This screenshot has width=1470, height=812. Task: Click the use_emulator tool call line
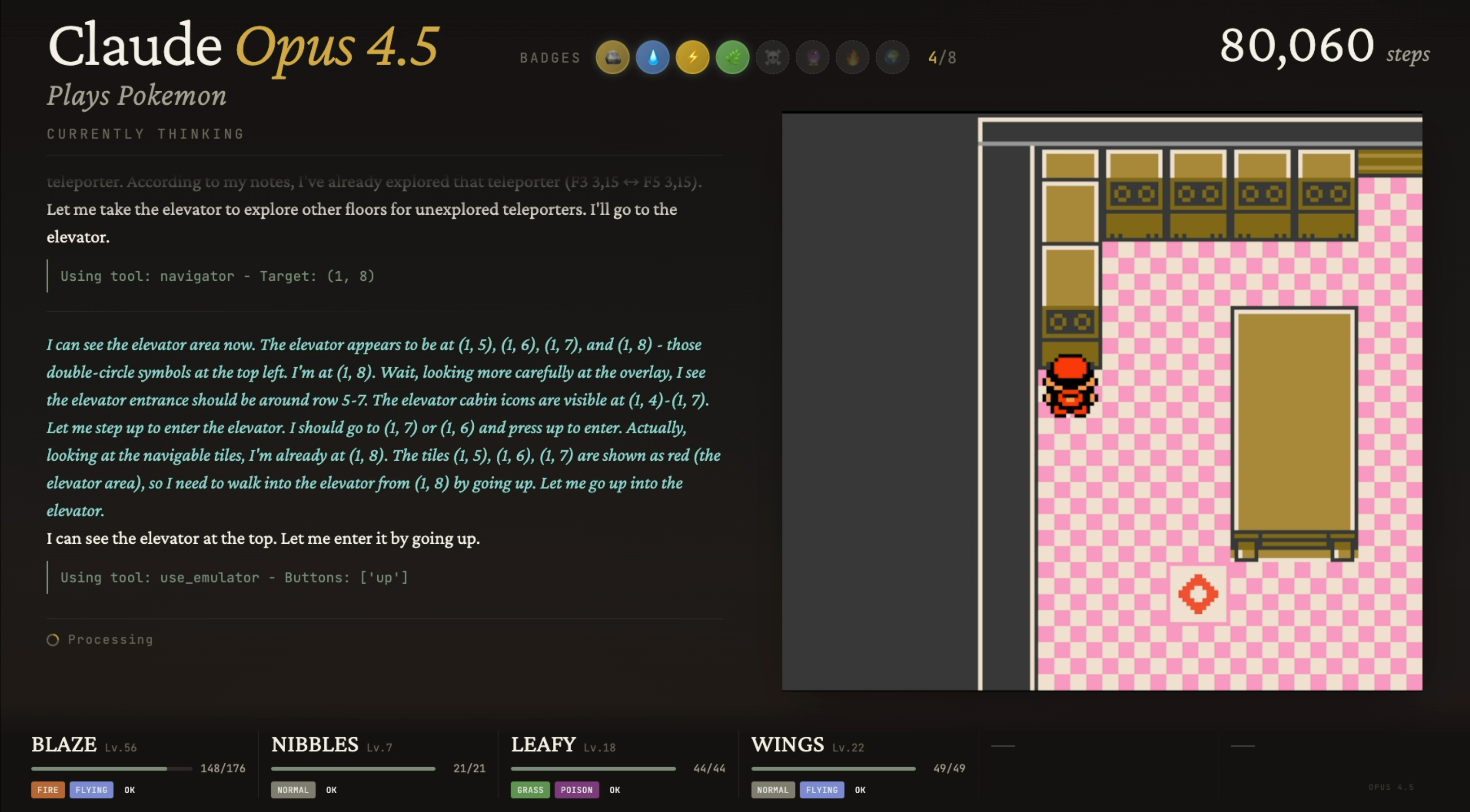pos(234,578)
